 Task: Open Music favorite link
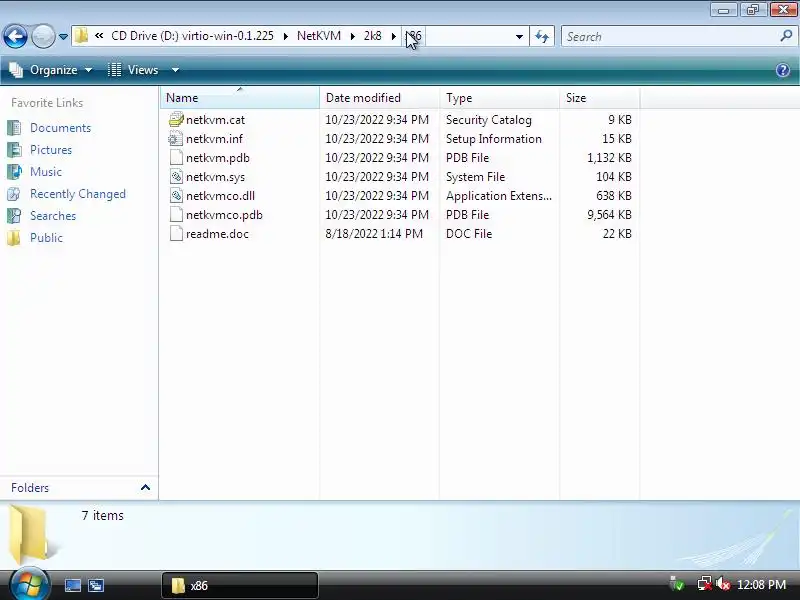tap(46, 172)
